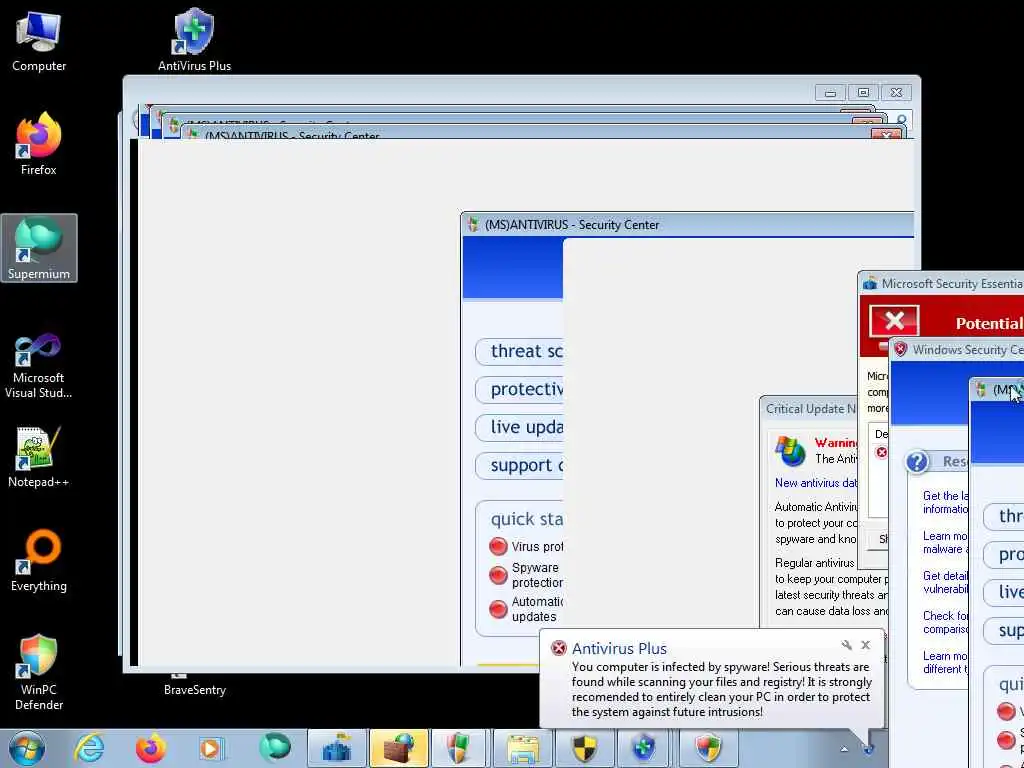Select the Supermium desktop shortcut
This screenshot has width=1024, height=768.
click(x=39, y=248)
